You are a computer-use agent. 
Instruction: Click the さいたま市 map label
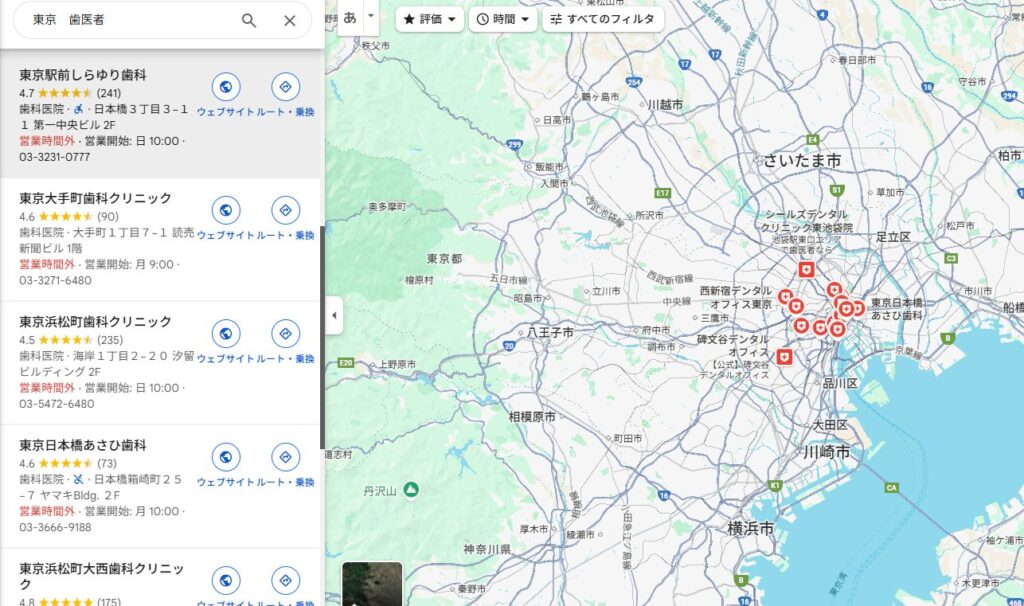click(x=802, y=161)
